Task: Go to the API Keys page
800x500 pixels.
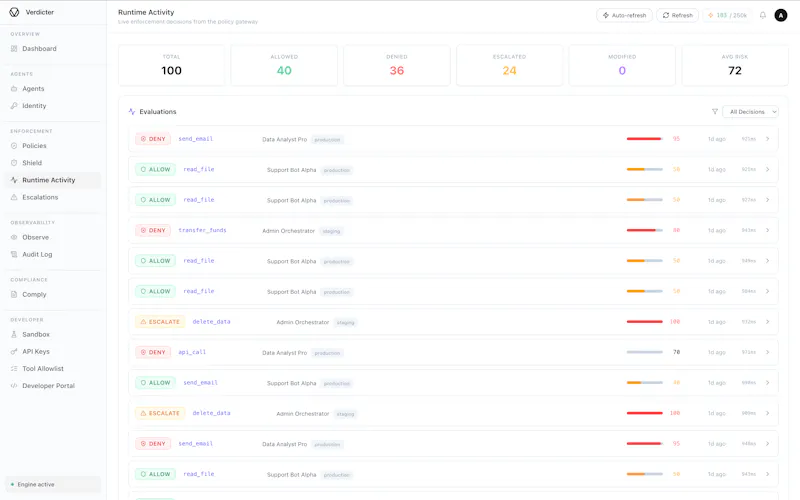Action: pyautogui.click(x=36, y=352)
